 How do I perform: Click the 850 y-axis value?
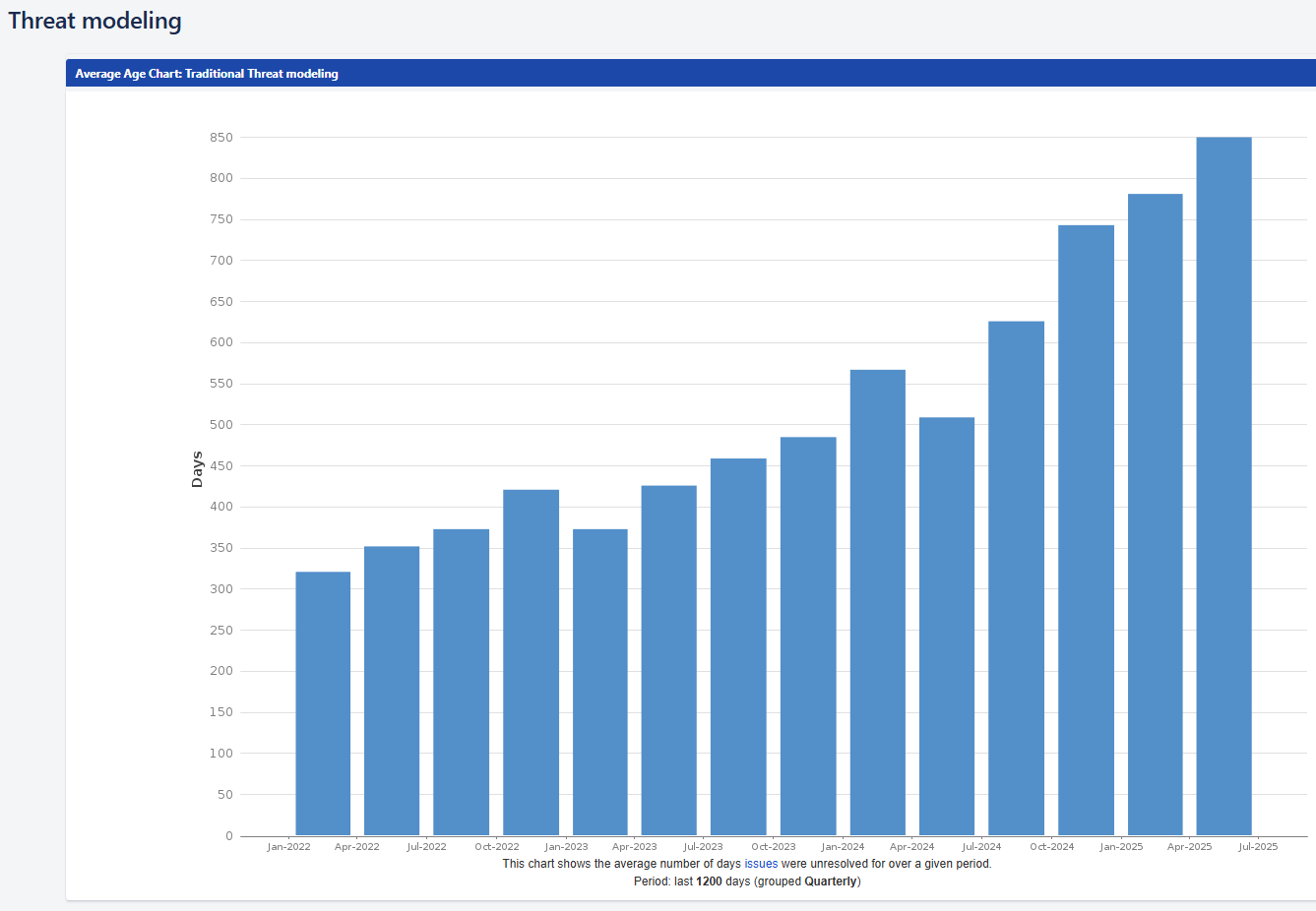tap(221, 138)
